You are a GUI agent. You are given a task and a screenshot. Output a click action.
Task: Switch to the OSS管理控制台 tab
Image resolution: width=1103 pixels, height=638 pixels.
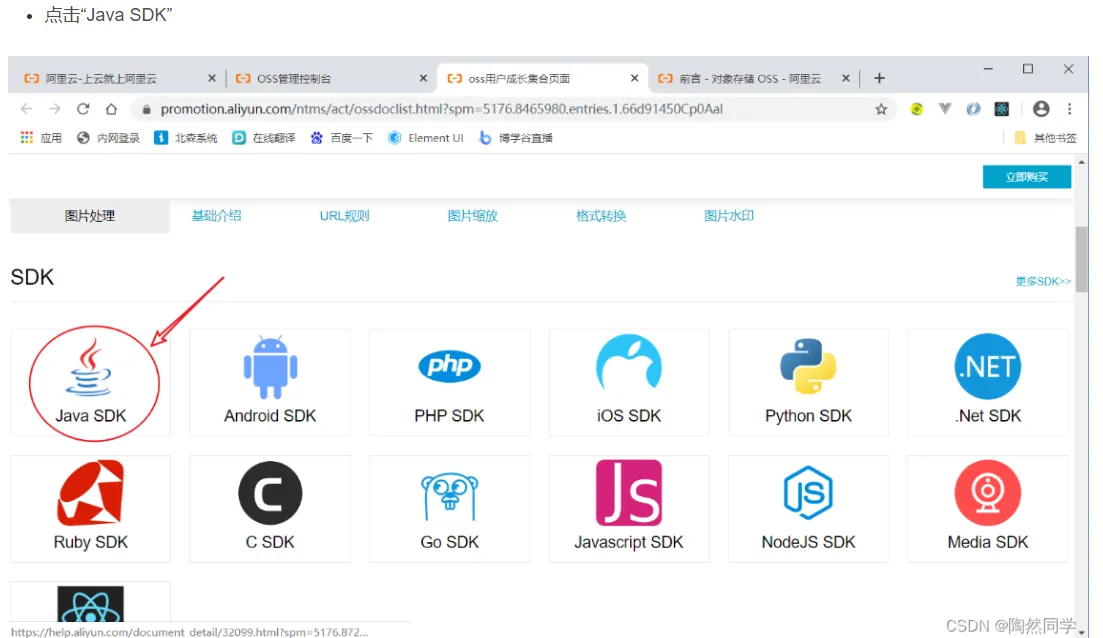tap(331, 78)
